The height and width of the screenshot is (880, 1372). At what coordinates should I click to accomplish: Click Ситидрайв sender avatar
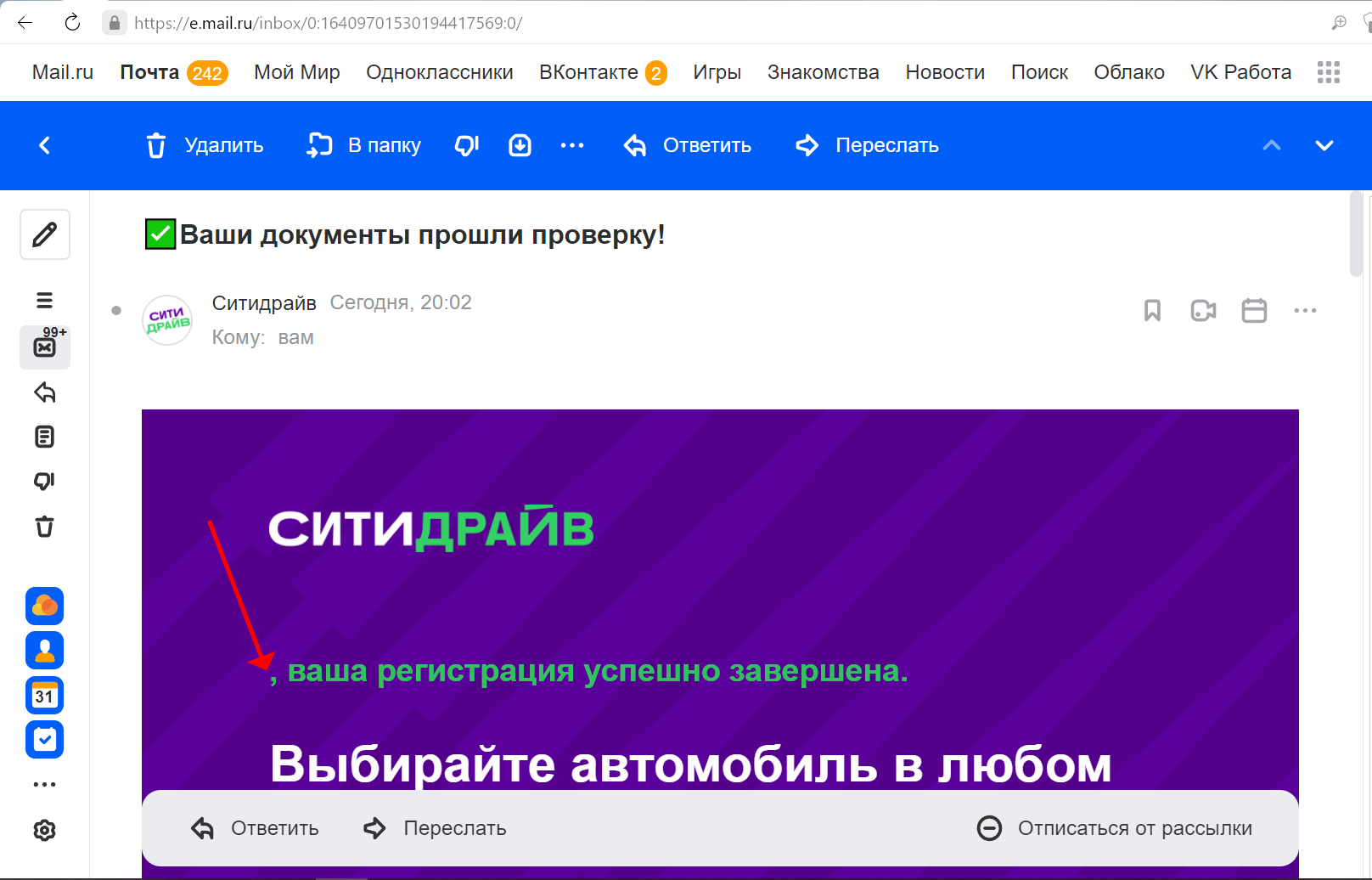(x=167, y=320)
